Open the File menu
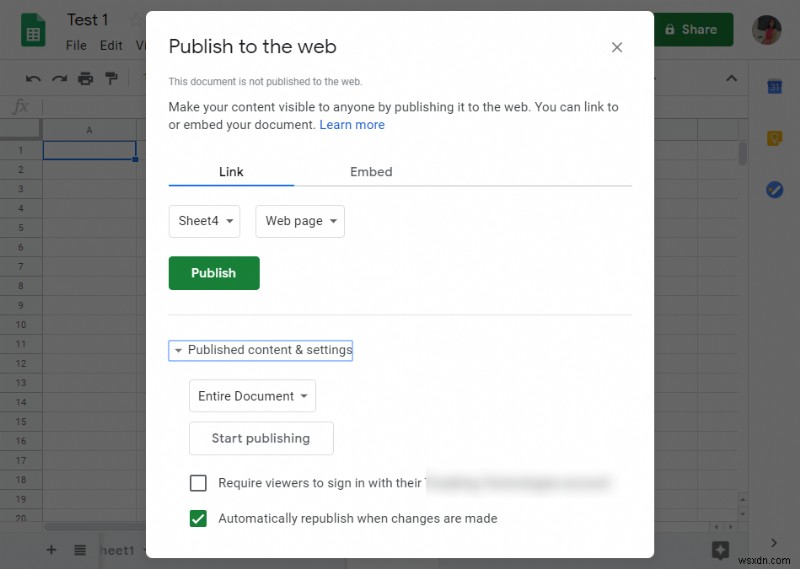 (76, 45)
